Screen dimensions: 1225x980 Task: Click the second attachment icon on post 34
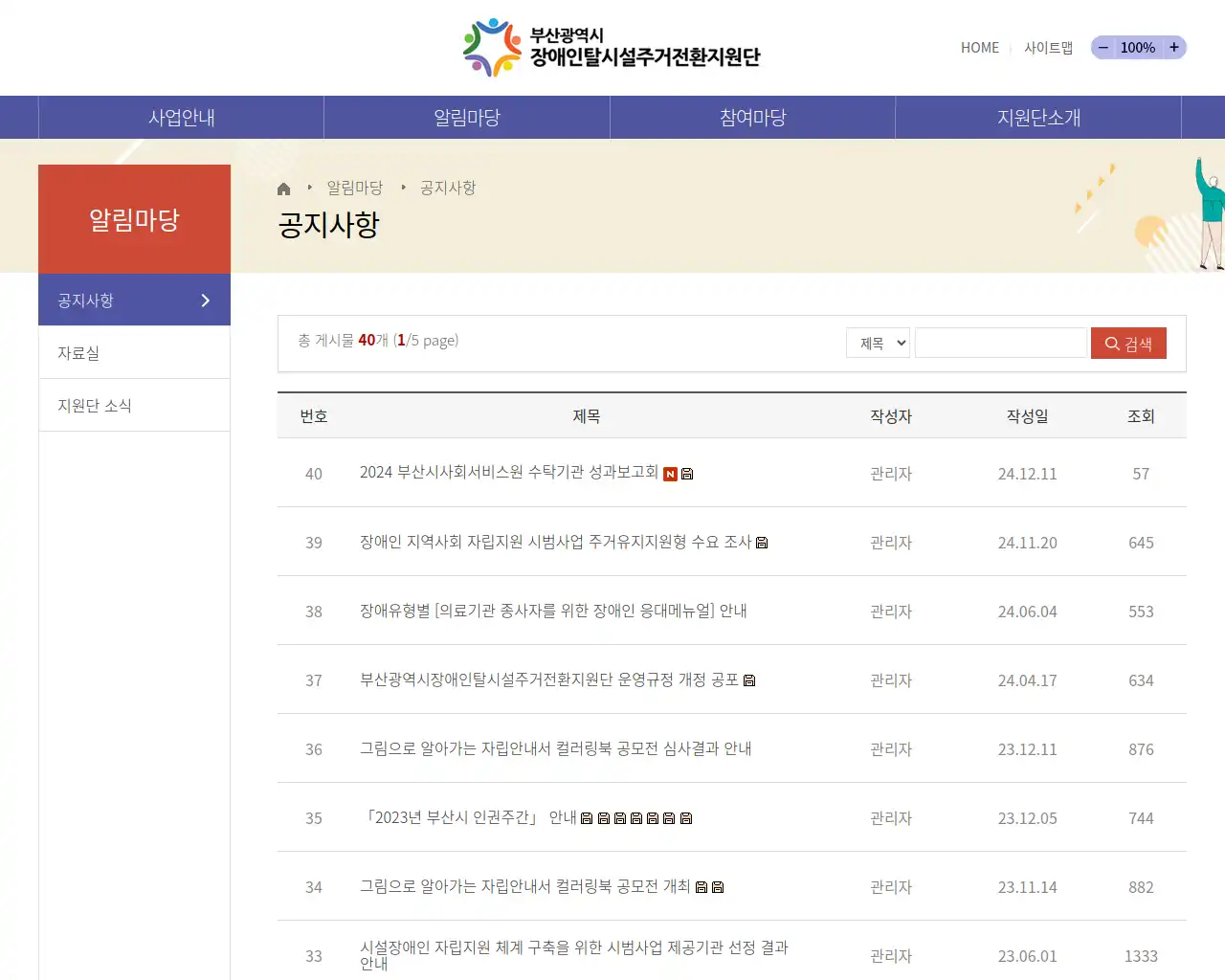point(718,887)
